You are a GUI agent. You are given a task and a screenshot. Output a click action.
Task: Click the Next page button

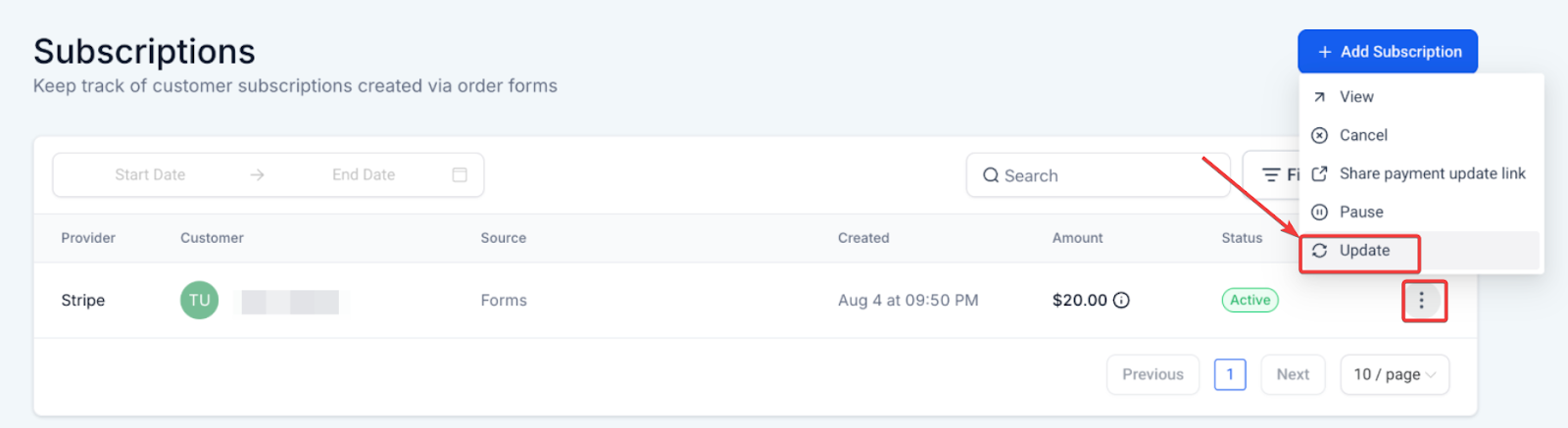[x=1293, y=375]
